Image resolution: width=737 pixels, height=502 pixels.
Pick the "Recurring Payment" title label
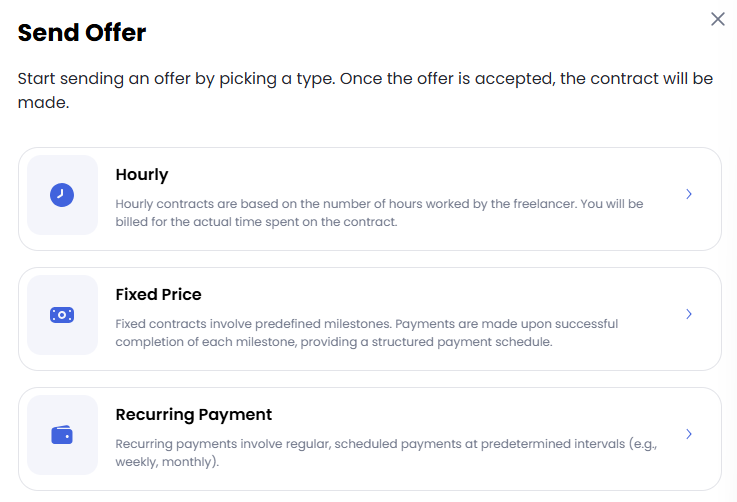point(194,415)
